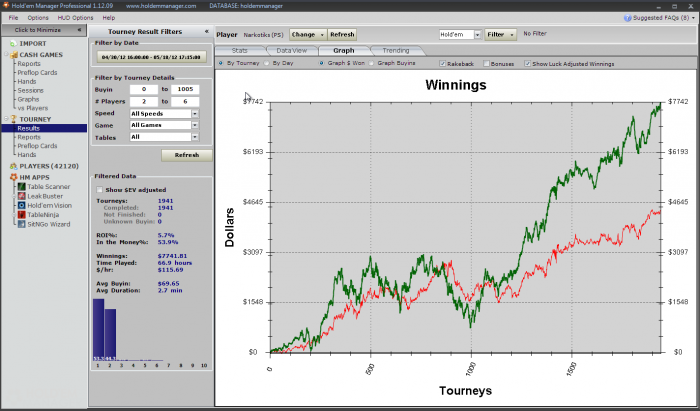Screen dimensions: 700x411
Task: Open the Tables dropdown
Action: tap(195, 137)
